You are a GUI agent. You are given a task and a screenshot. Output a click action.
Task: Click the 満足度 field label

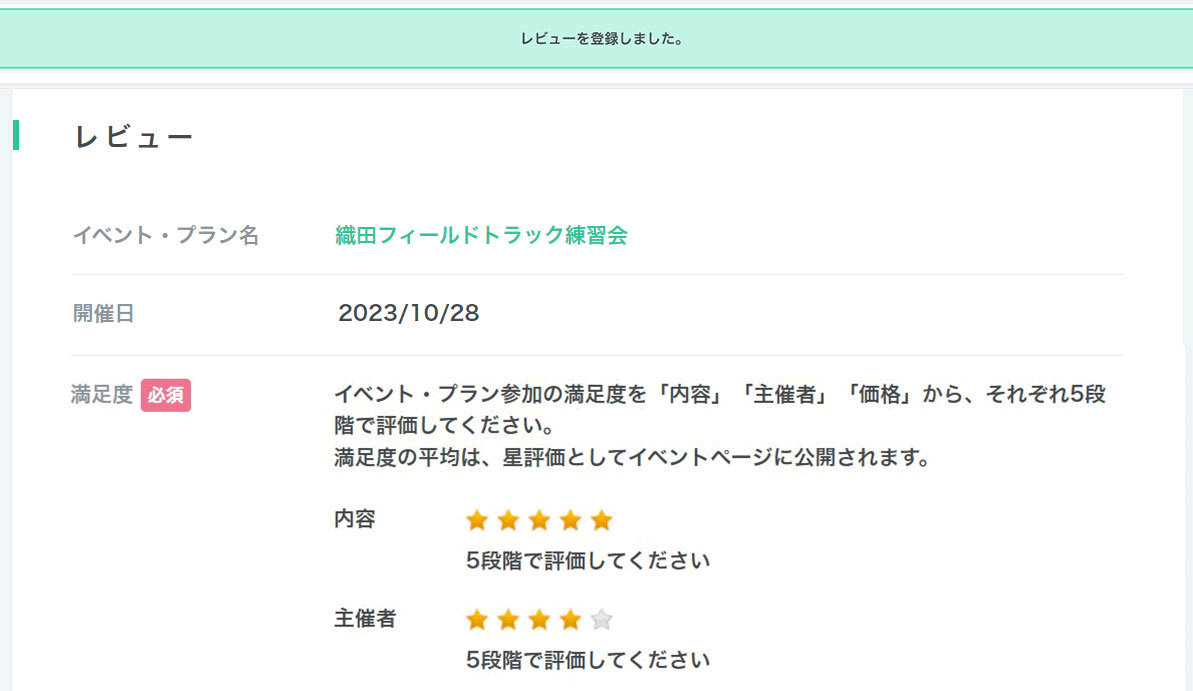(102, 395)
